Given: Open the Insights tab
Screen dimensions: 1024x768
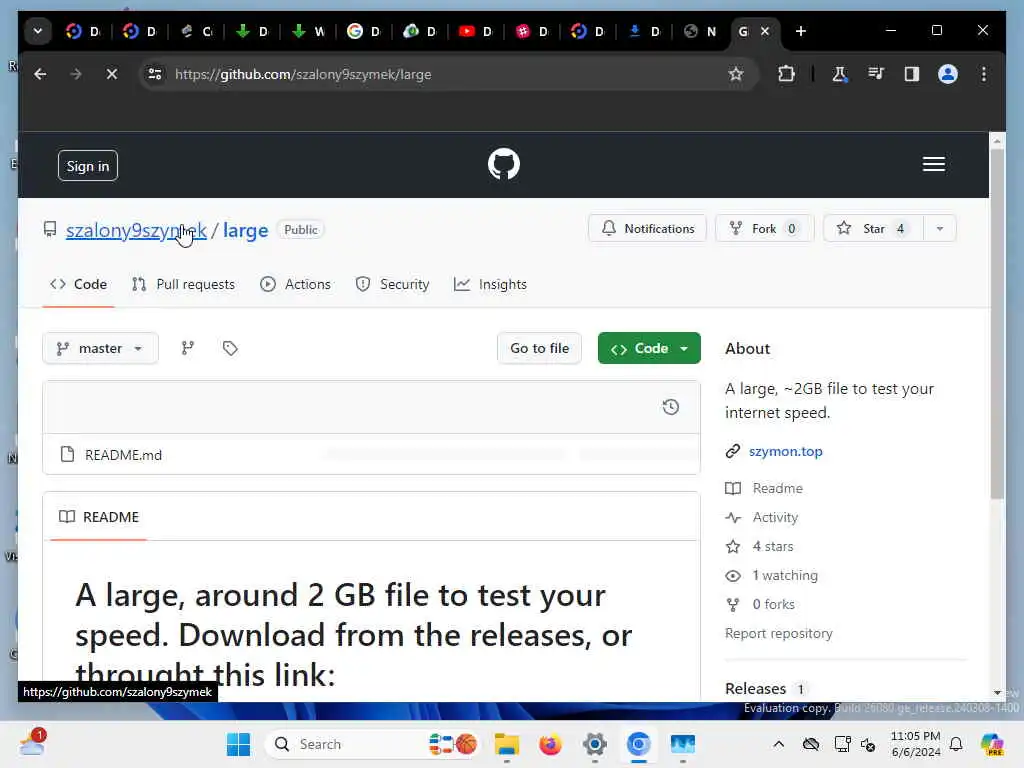Looking at the screenshot, I should pos(490,284).
